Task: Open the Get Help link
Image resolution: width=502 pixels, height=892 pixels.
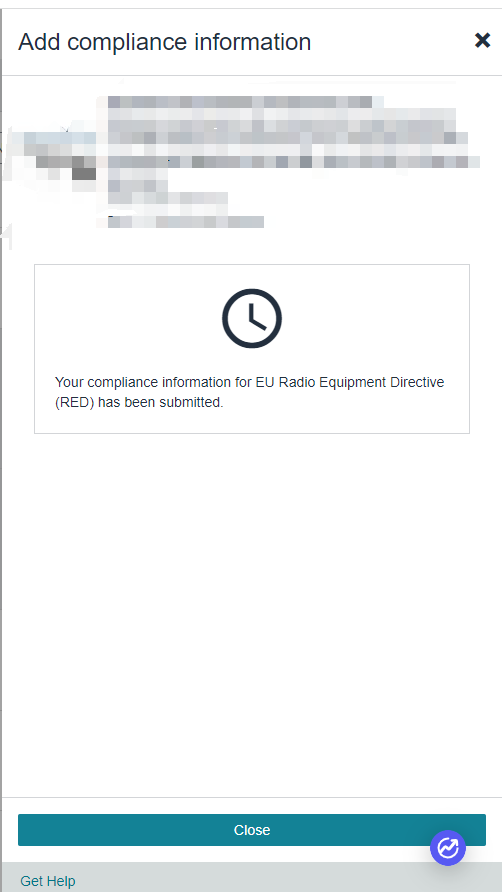Action: pyautogui.click(x=48, y=881)
